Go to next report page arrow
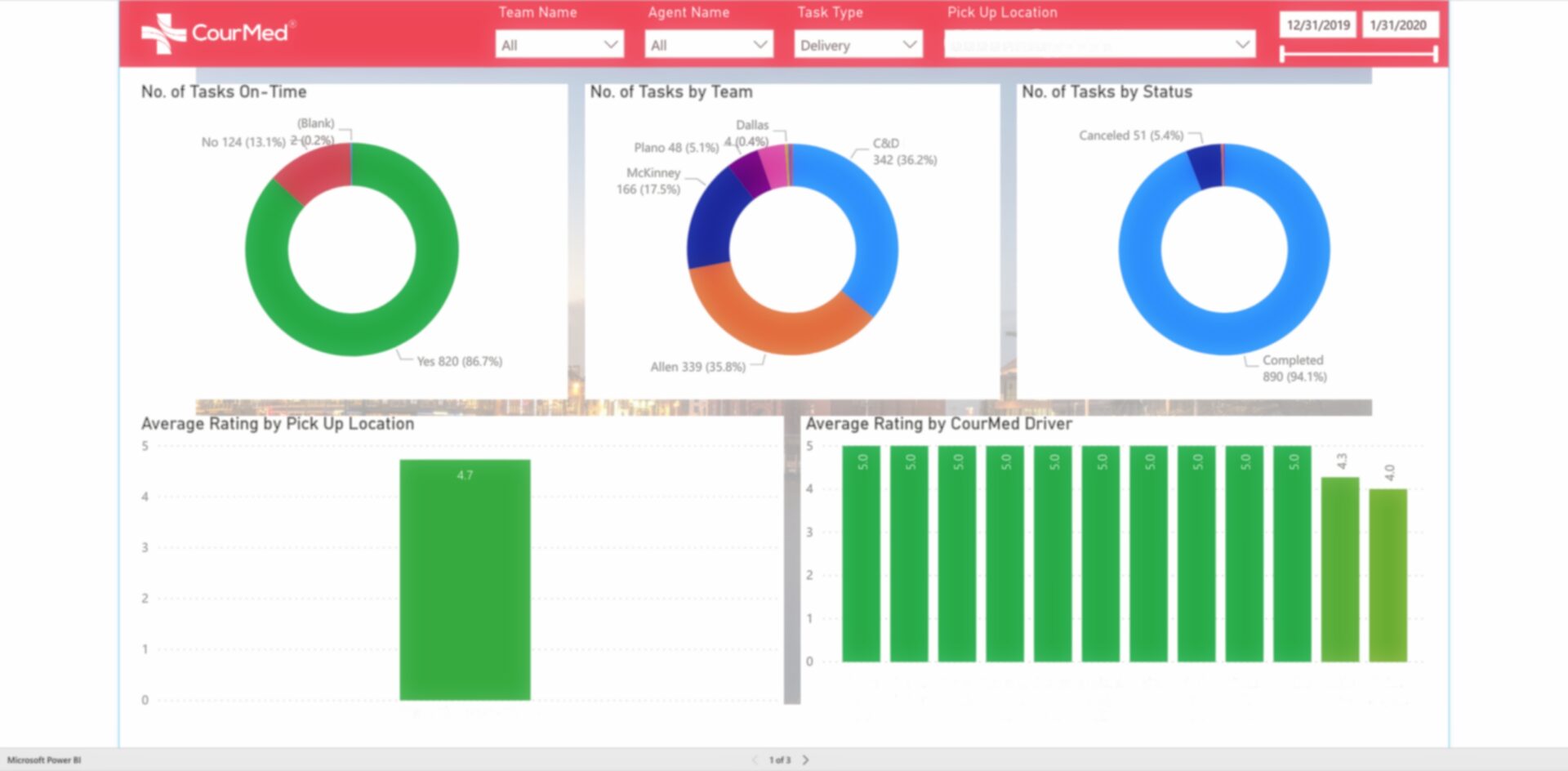 [805, 760]
